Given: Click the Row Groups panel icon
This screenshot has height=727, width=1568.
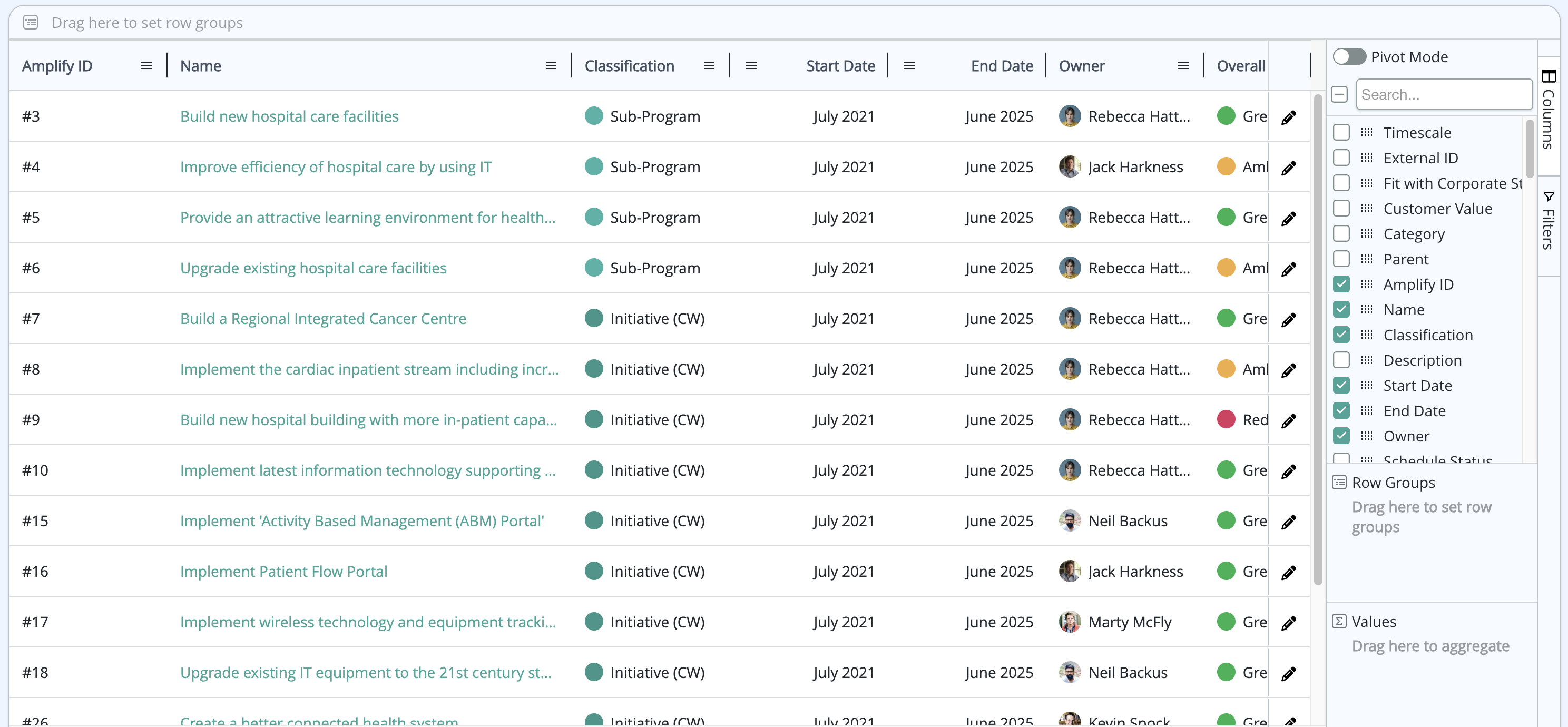Looking at the screenshot, I should point(1339,483).
